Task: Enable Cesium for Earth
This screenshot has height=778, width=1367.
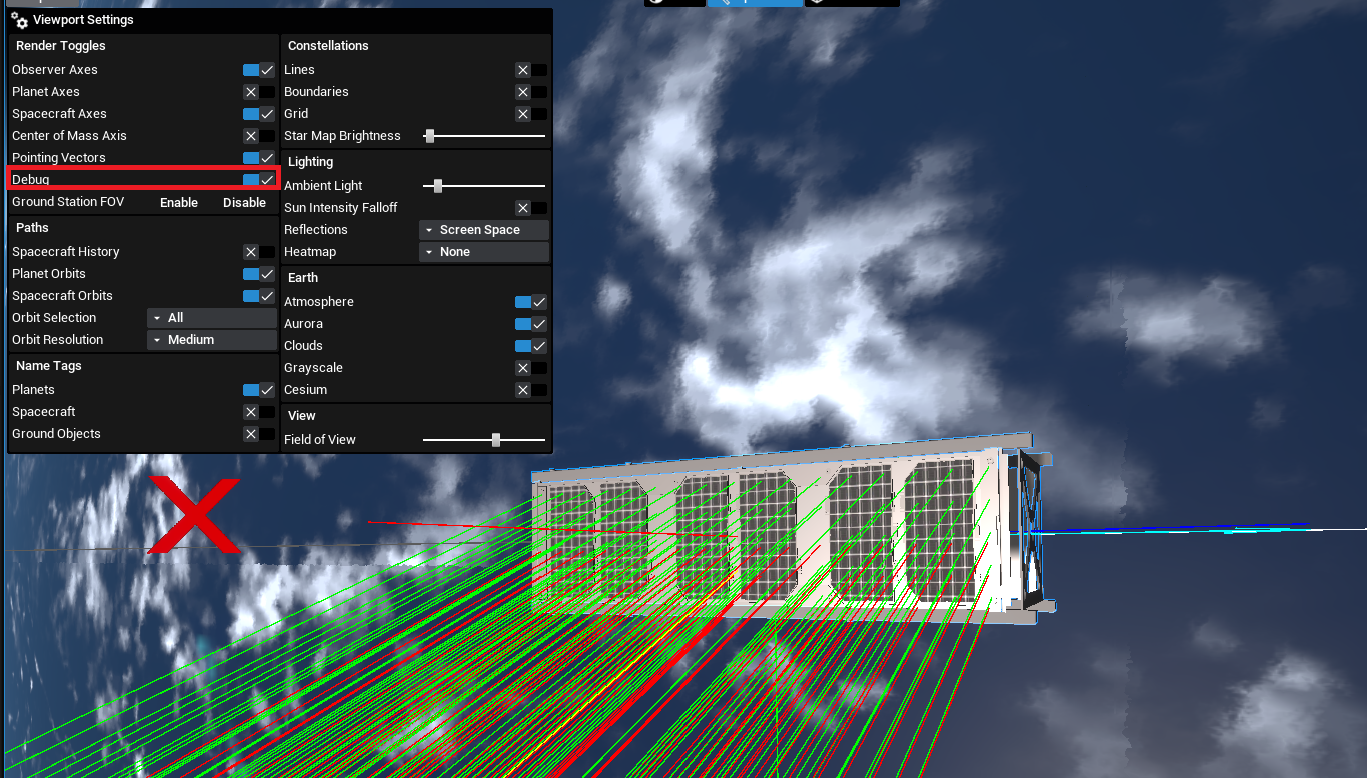Action: click(x=530, y=390)
